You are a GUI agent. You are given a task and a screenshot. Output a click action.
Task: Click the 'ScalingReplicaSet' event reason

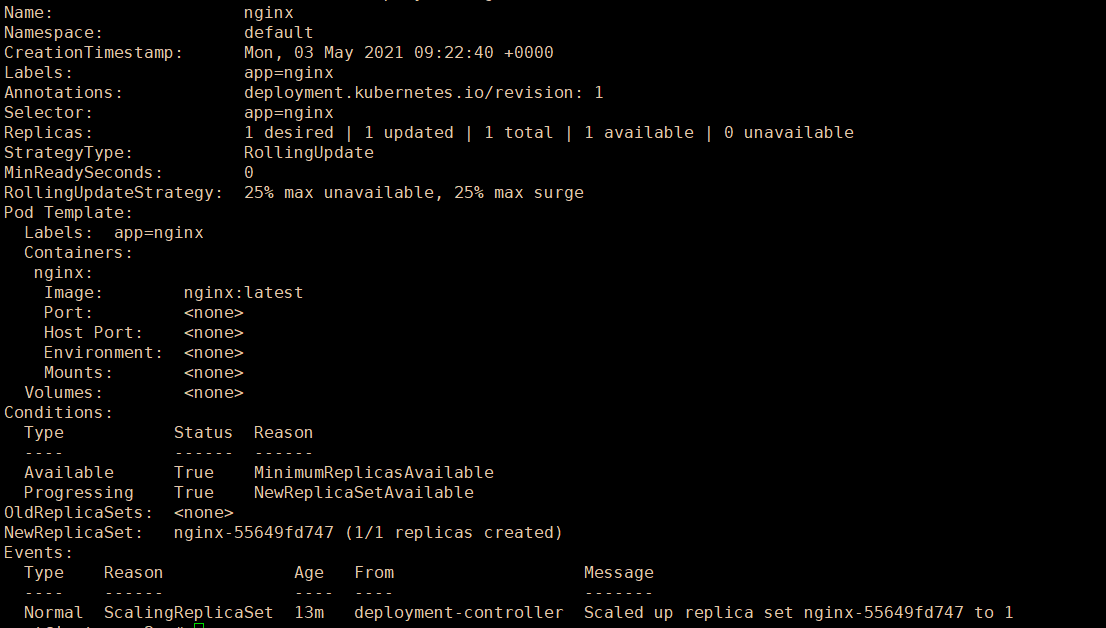pos(188,613)
